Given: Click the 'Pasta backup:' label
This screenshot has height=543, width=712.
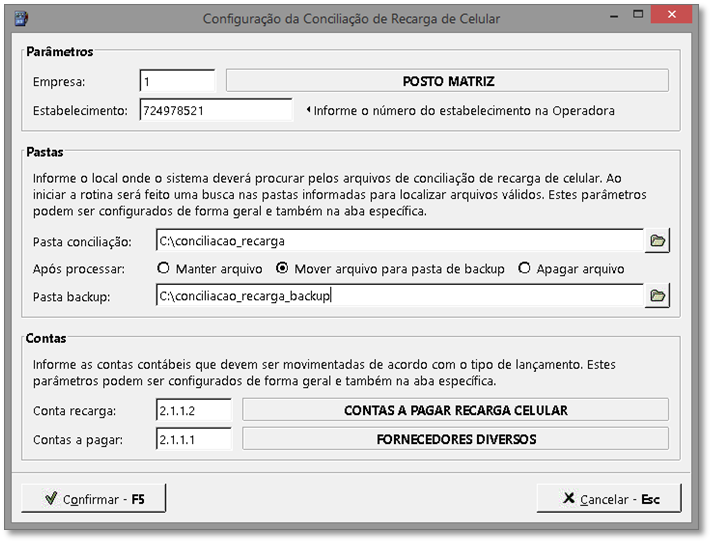Looking at the screenshot, I should coord(71,297).
